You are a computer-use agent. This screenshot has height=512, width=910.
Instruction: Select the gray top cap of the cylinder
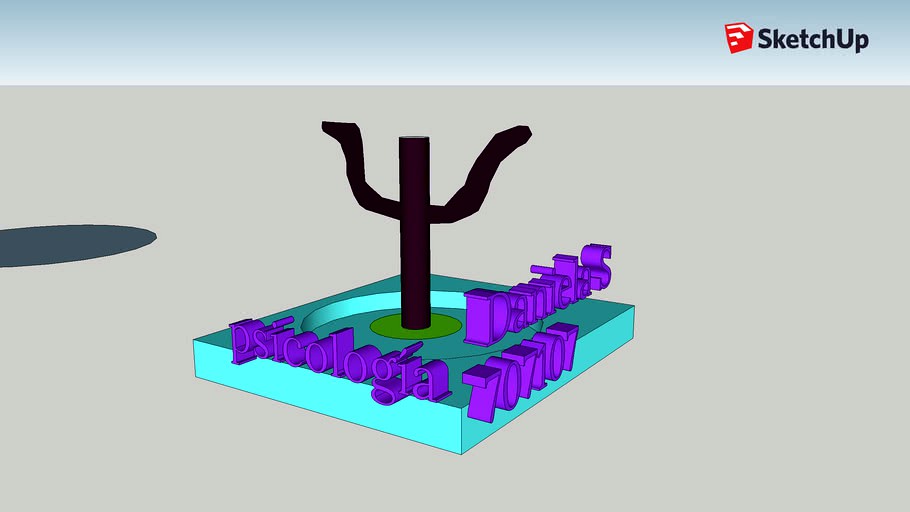pos(414,138)
